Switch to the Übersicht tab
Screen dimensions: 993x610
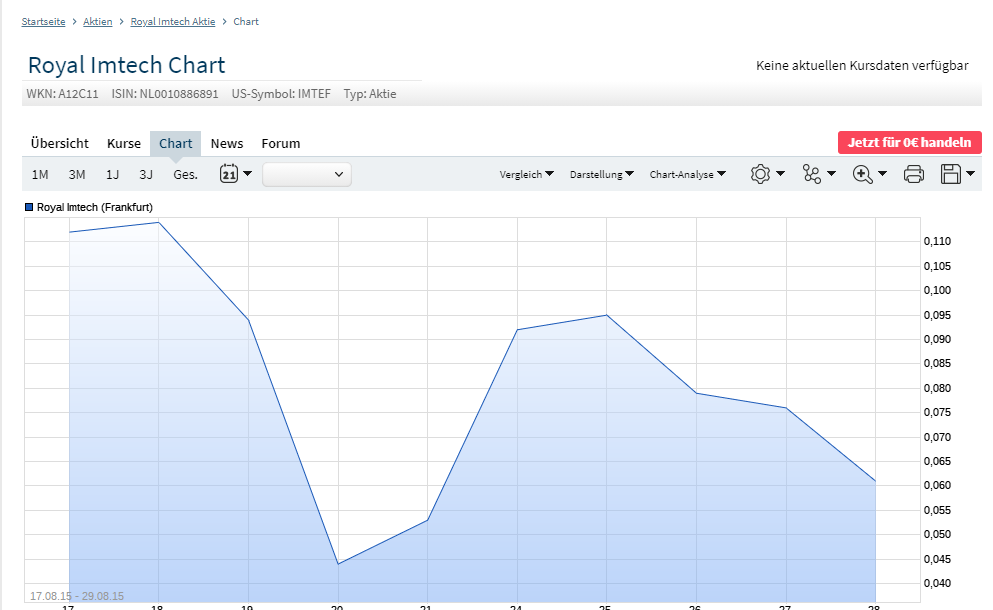60,143
